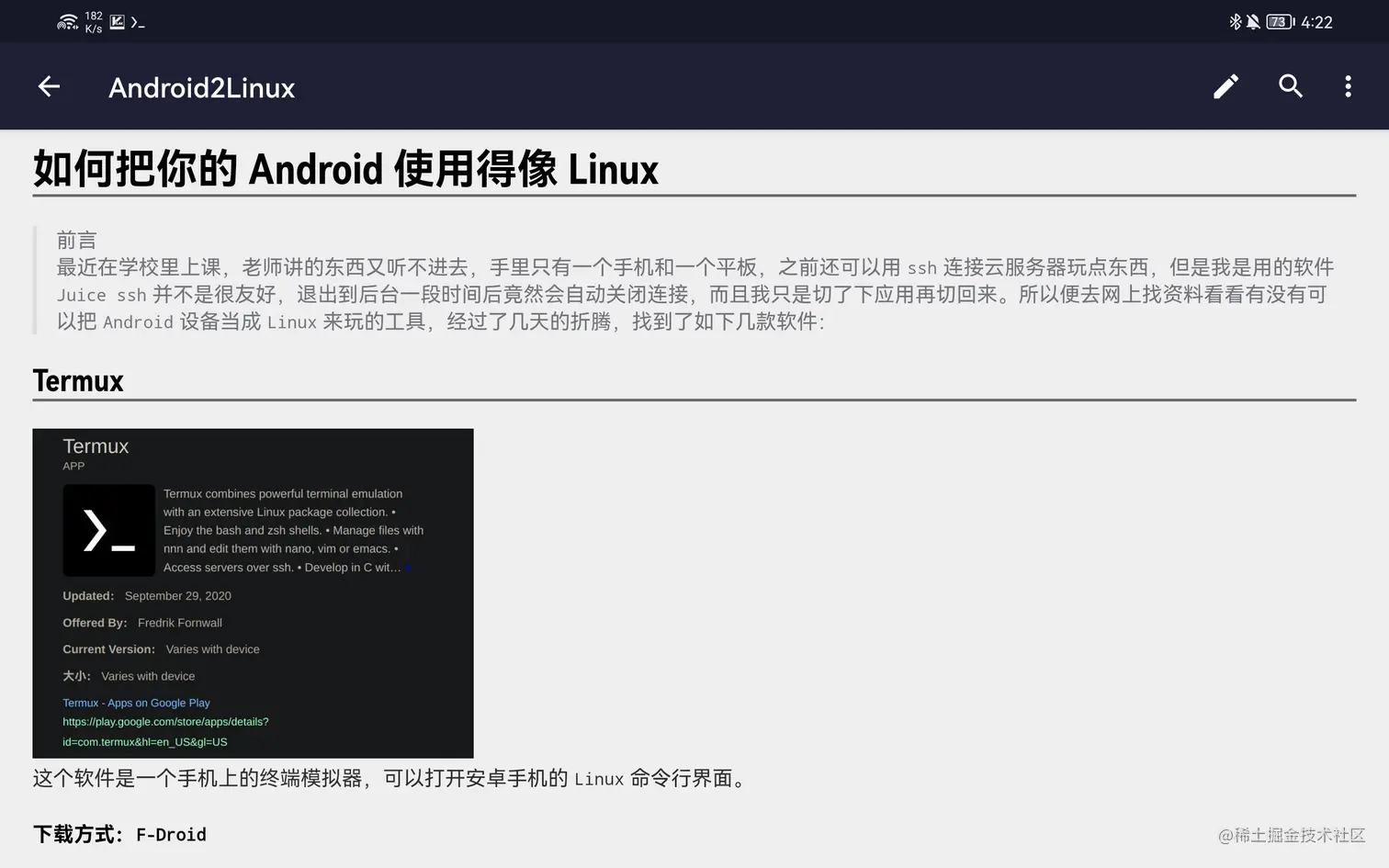Click the Termux section heading
1389x868 pixels.
pyautogui.click(x=78, y=381)
